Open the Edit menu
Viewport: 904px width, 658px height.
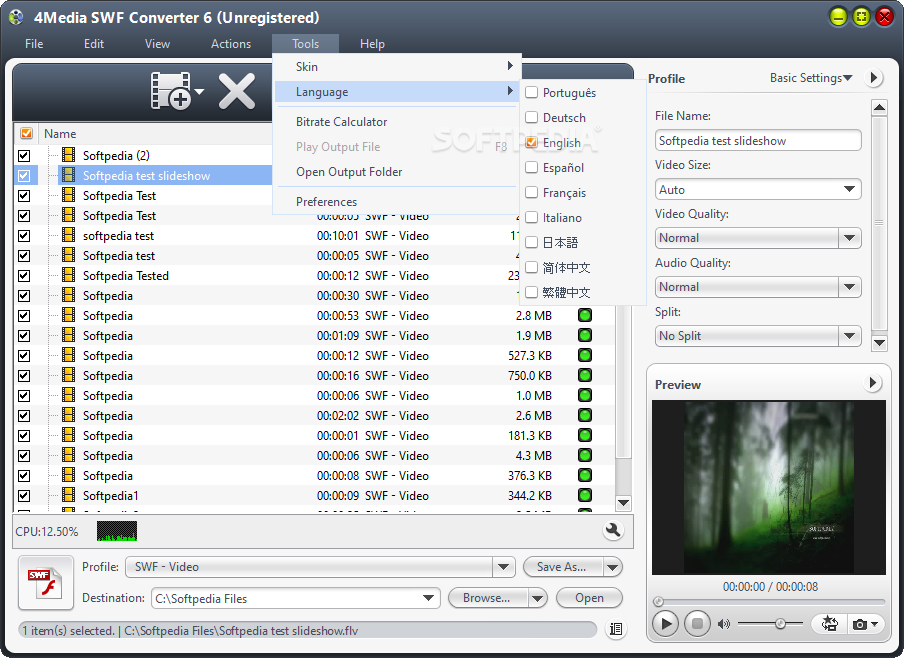click(94, 44)
